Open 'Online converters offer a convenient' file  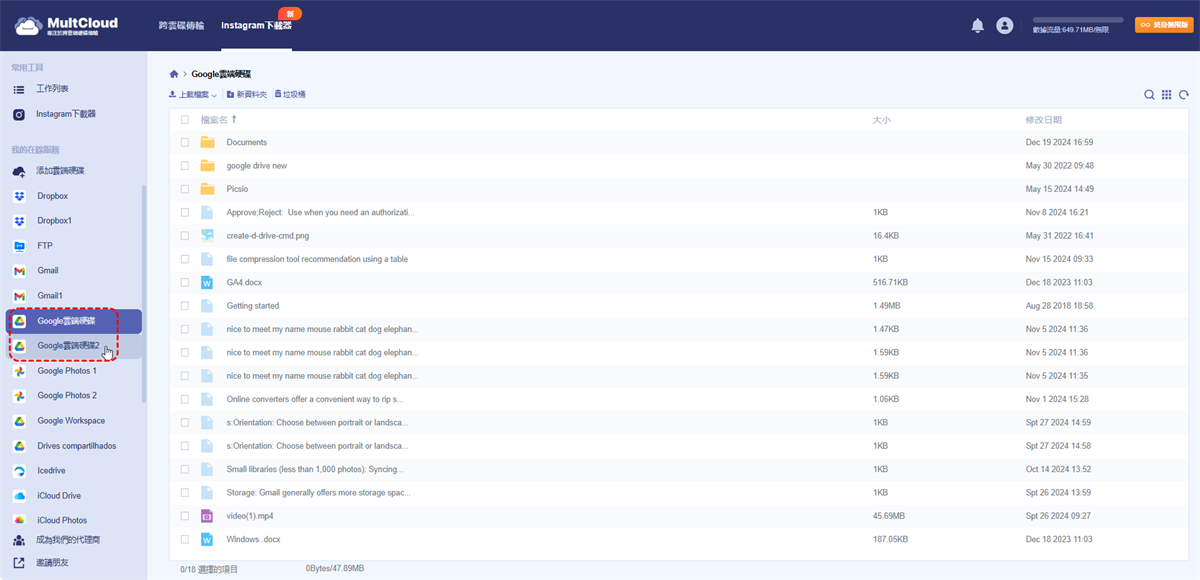pyautogui.click(x=315, y=399)
